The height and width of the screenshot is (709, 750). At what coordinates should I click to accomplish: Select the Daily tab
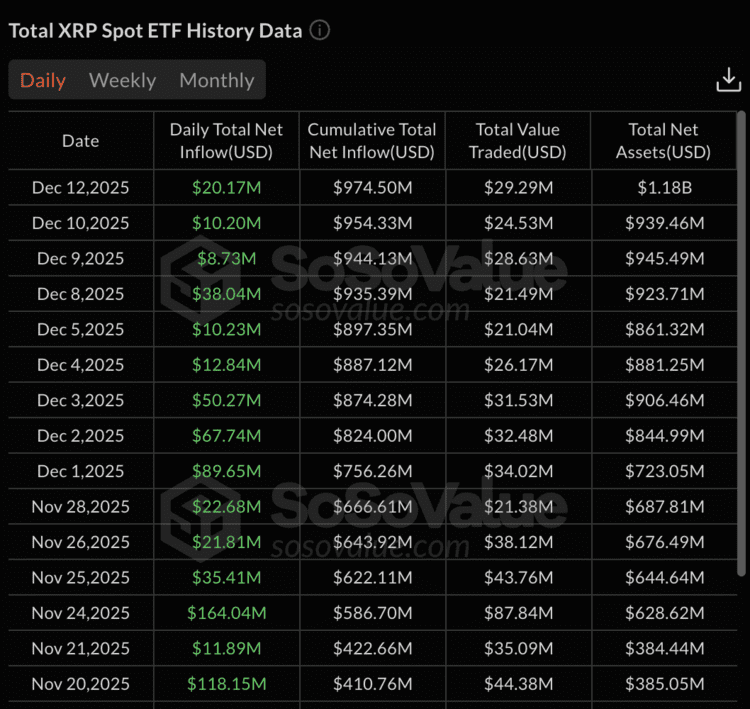tap(43, 80)
